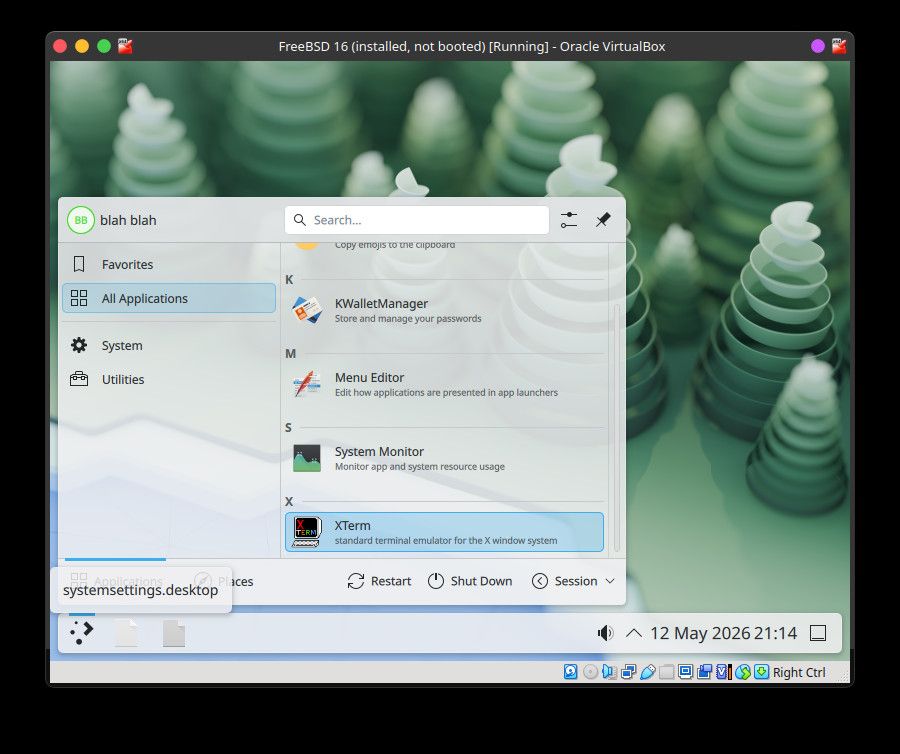Viewport: 900px width, 754px height.
Task: Open the System category
Action: 169,345
